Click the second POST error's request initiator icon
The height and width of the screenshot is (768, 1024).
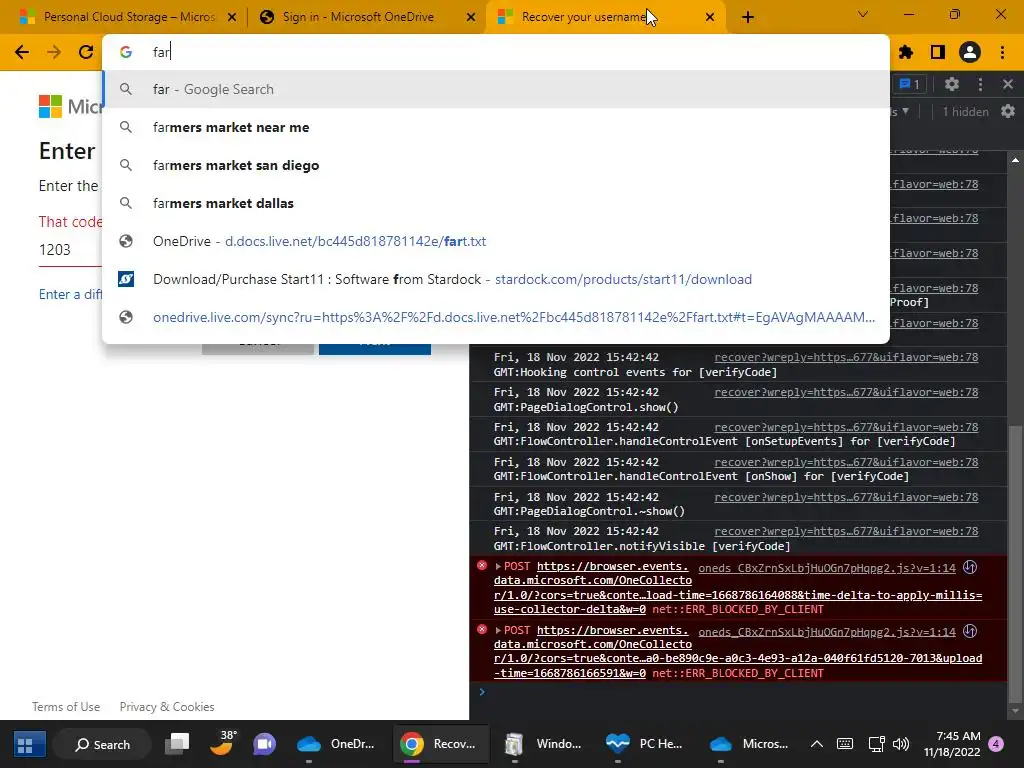point(970,632)
